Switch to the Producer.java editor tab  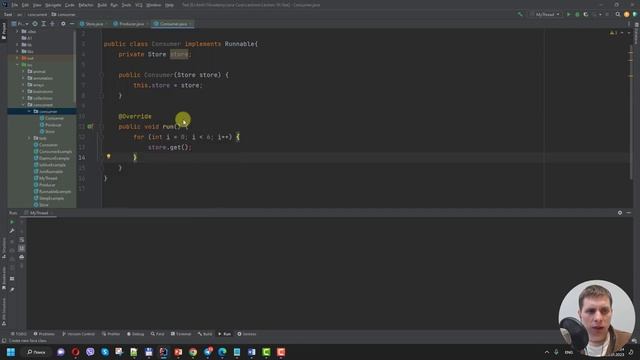pyautogui.click(x=129, y=24)
